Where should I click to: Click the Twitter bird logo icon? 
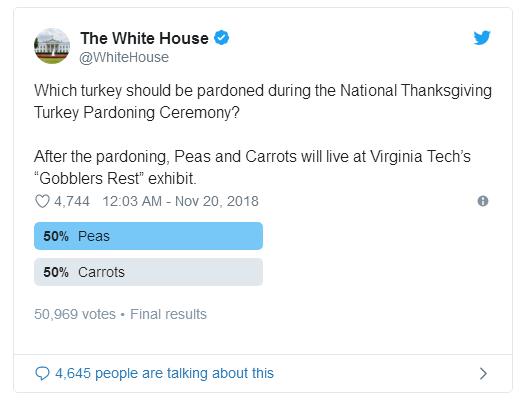[482, 37]
